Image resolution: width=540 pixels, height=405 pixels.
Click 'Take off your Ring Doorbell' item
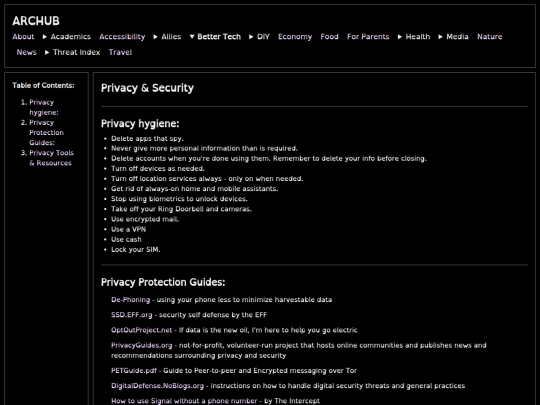pos(181,209)
